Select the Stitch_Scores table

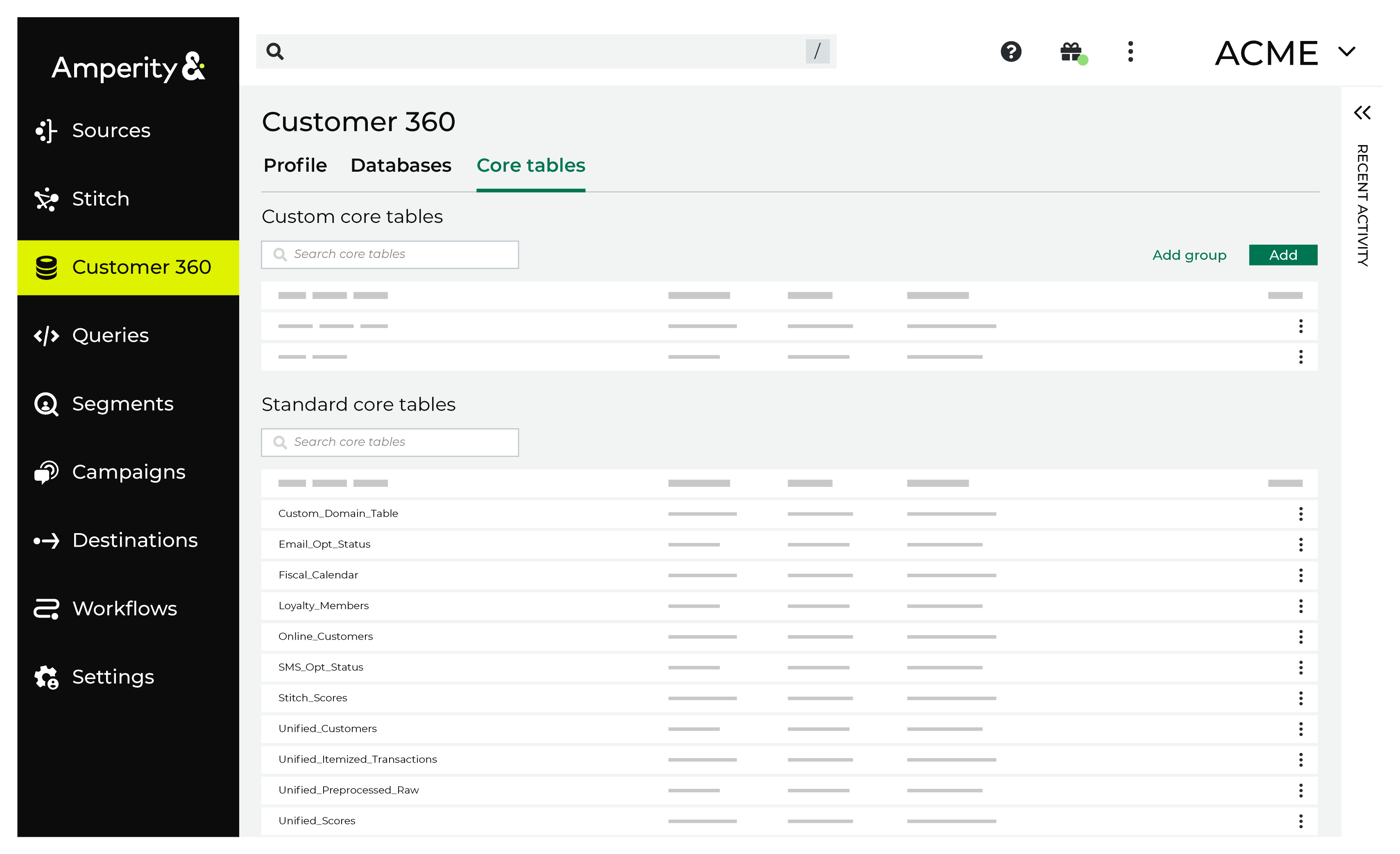click(x=313, y=698)
